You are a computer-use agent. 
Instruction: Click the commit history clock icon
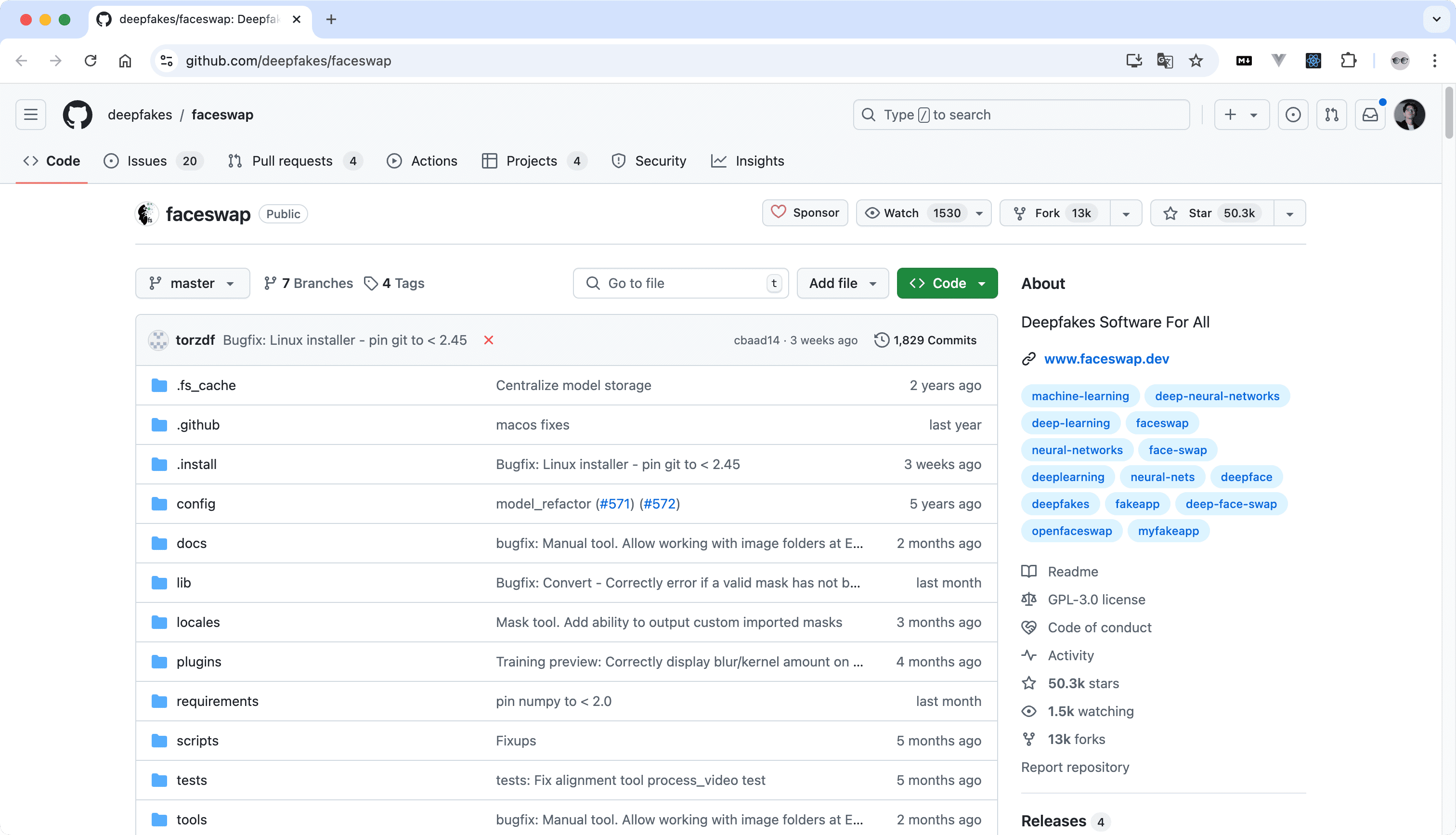point(881,339)
